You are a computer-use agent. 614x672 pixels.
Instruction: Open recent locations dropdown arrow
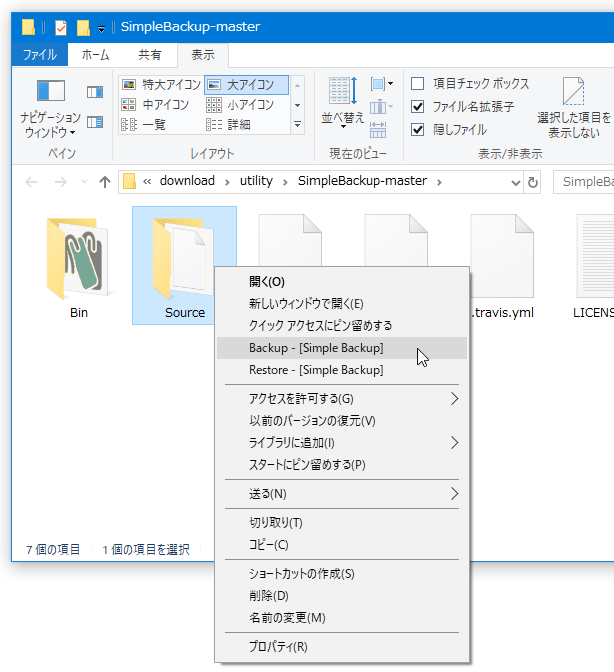click(x=84, y=182)
